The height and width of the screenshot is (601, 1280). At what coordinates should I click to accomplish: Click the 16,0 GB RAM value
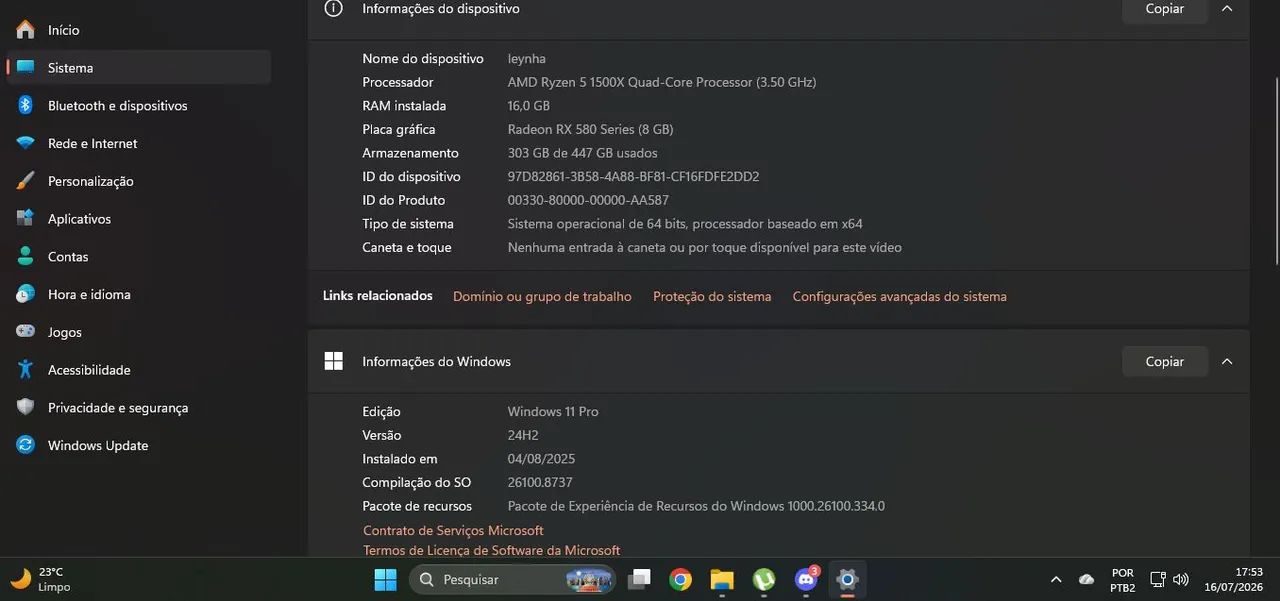529,106
